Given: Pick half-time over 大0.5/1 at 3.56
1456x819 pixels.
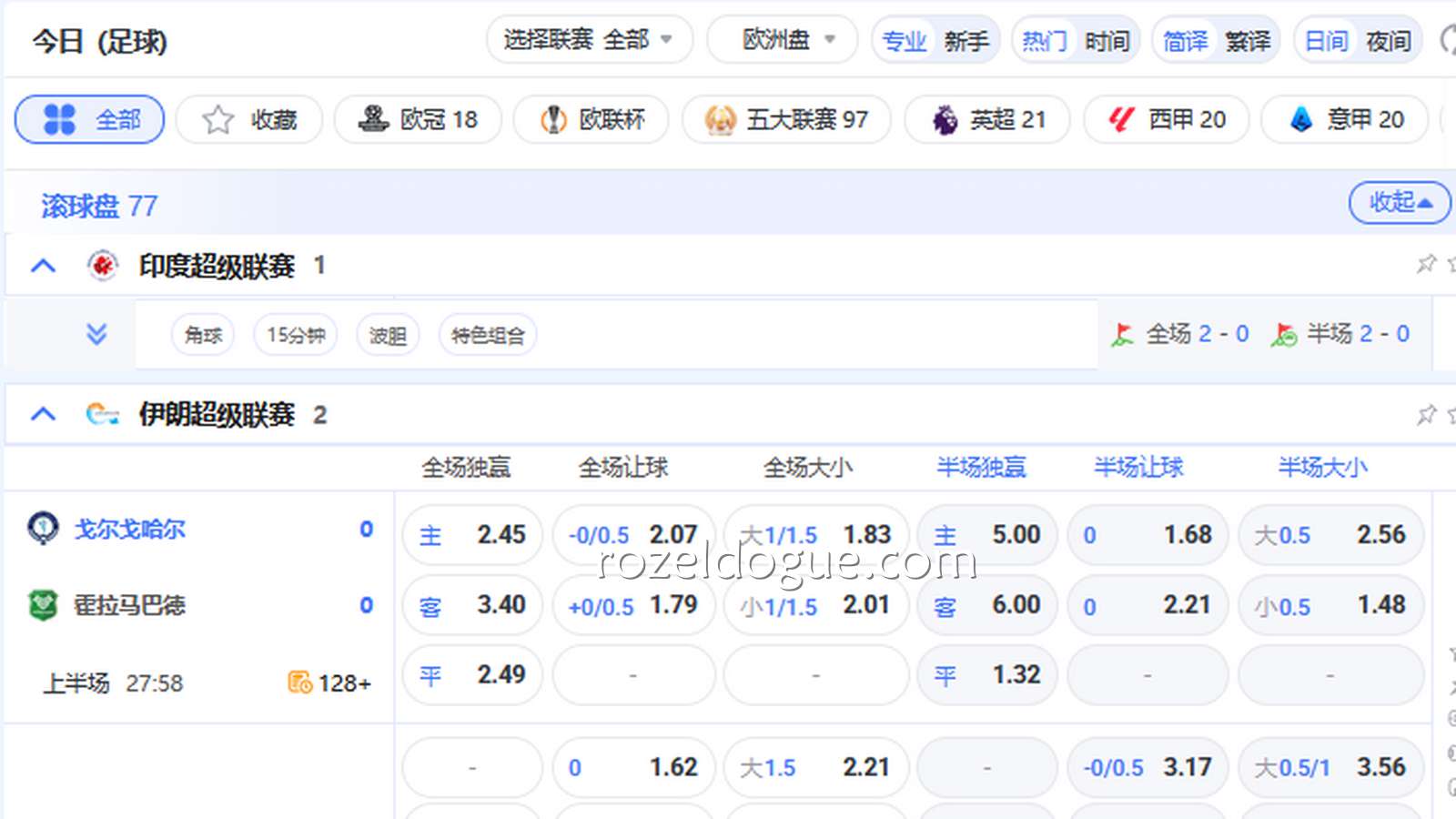Looking at the screenshot, I should coord(1330,767).
